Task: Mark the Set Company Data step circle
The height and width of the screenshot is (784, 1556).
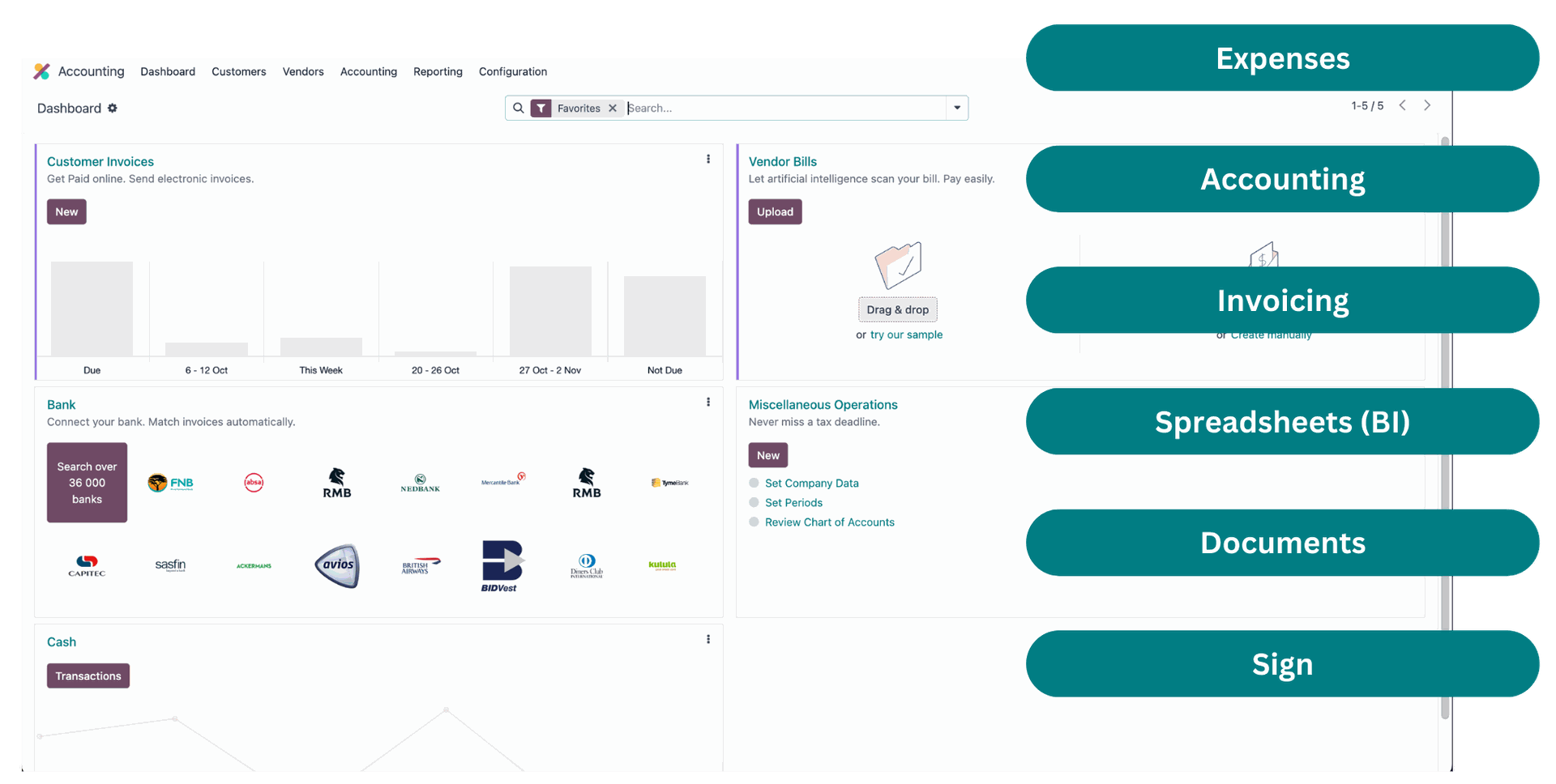Action: click(754, 483)
